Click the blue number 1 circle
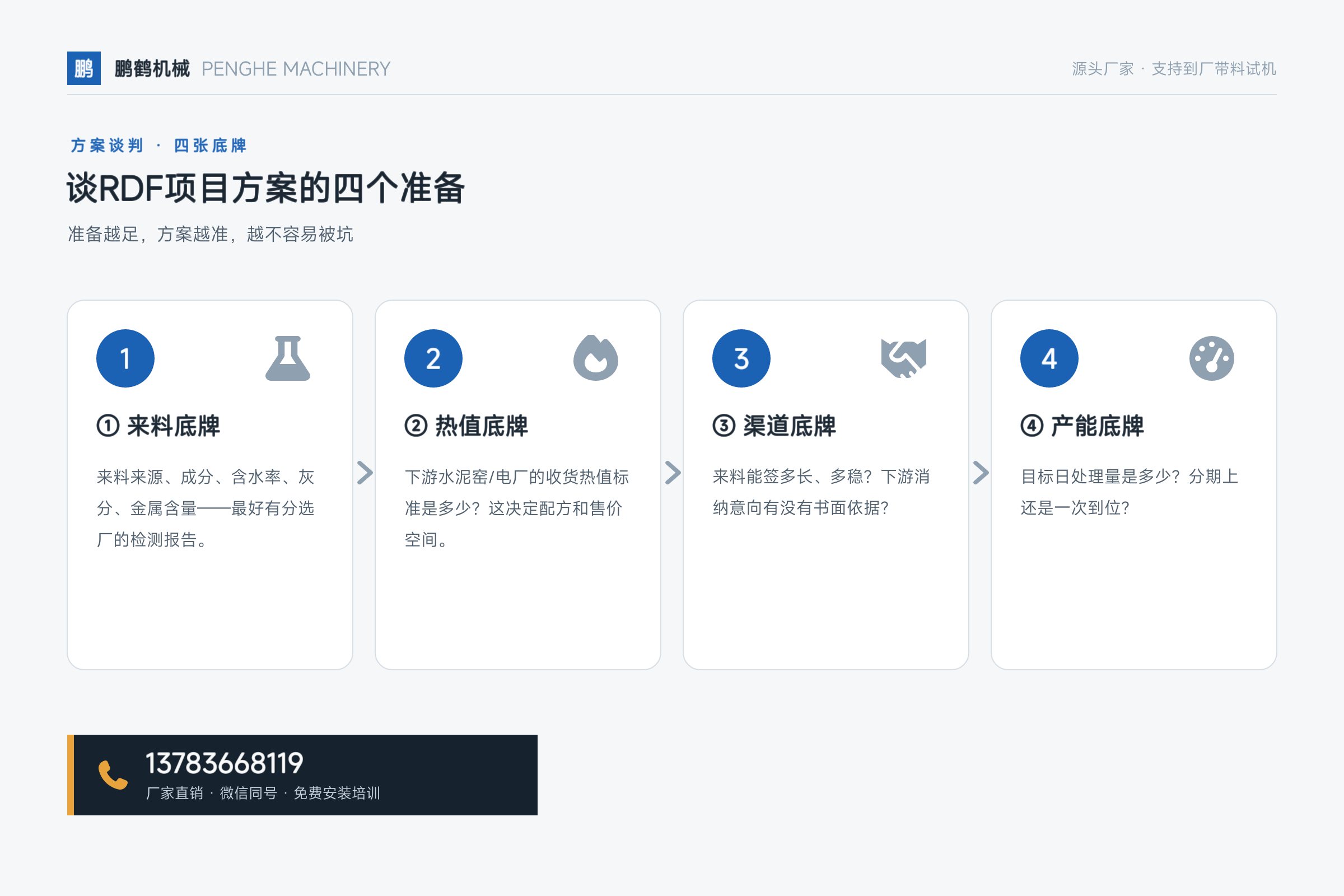The height and width of the screenshot is (896, 1344). point(125,358)
